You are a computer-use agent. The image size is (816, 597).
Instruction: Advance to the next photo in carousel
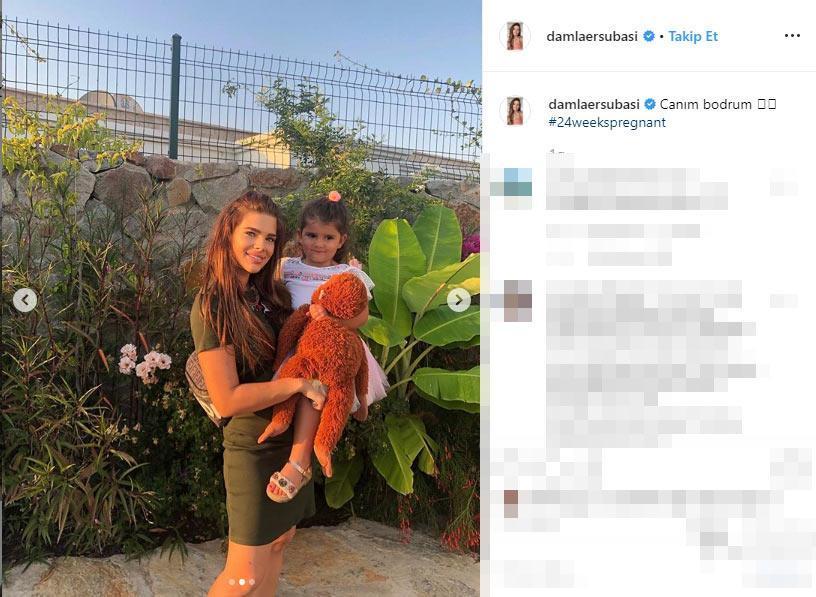pos(458,300)
